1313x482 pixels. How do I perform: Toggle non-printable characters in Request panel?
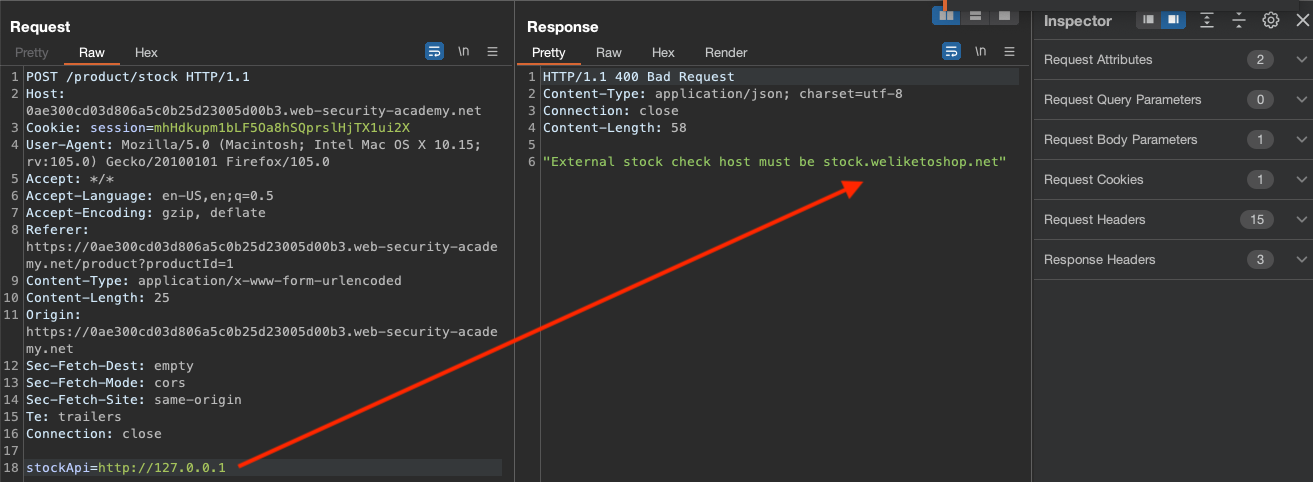coord(463,52)
